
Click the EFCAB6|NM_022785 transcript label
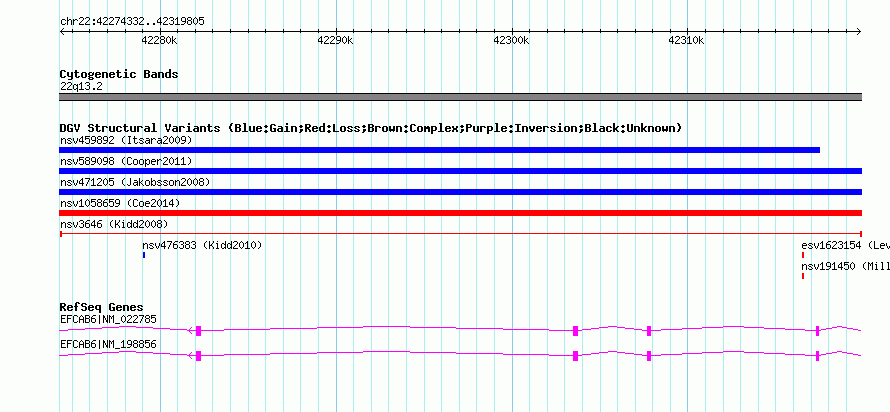[108, 319]
